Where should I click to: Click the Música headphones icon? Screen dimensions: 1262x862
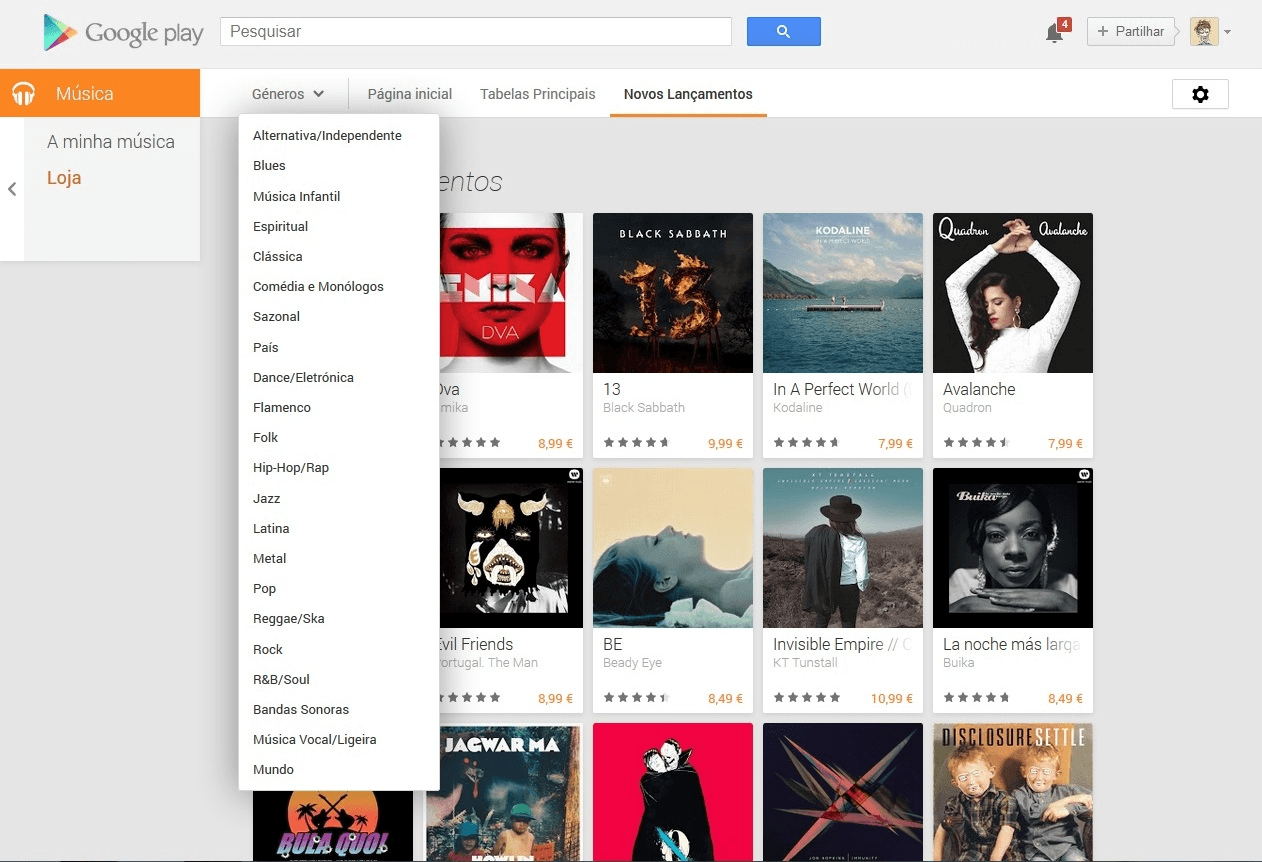(x=24, y=94)
